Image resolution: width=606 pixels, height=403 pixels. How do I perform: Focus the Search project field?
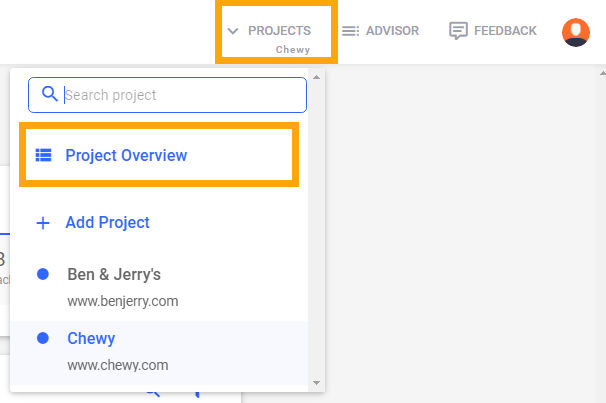pyautogui.click(x=167, y=95)
